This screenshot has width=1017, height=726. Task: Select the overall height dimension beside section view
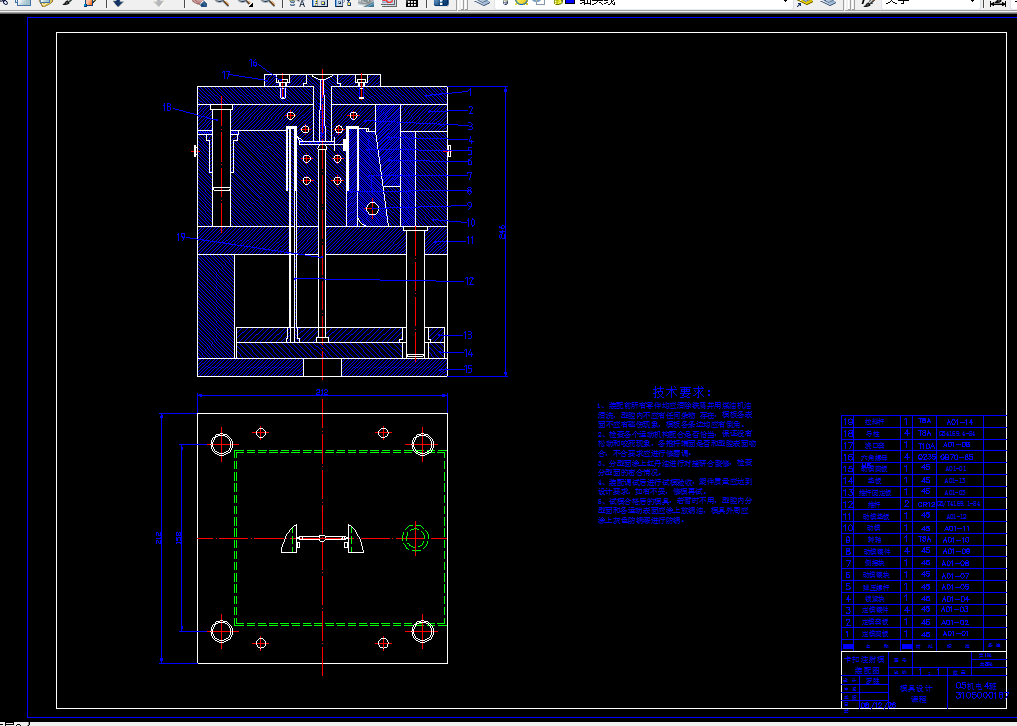click(501, 232)
